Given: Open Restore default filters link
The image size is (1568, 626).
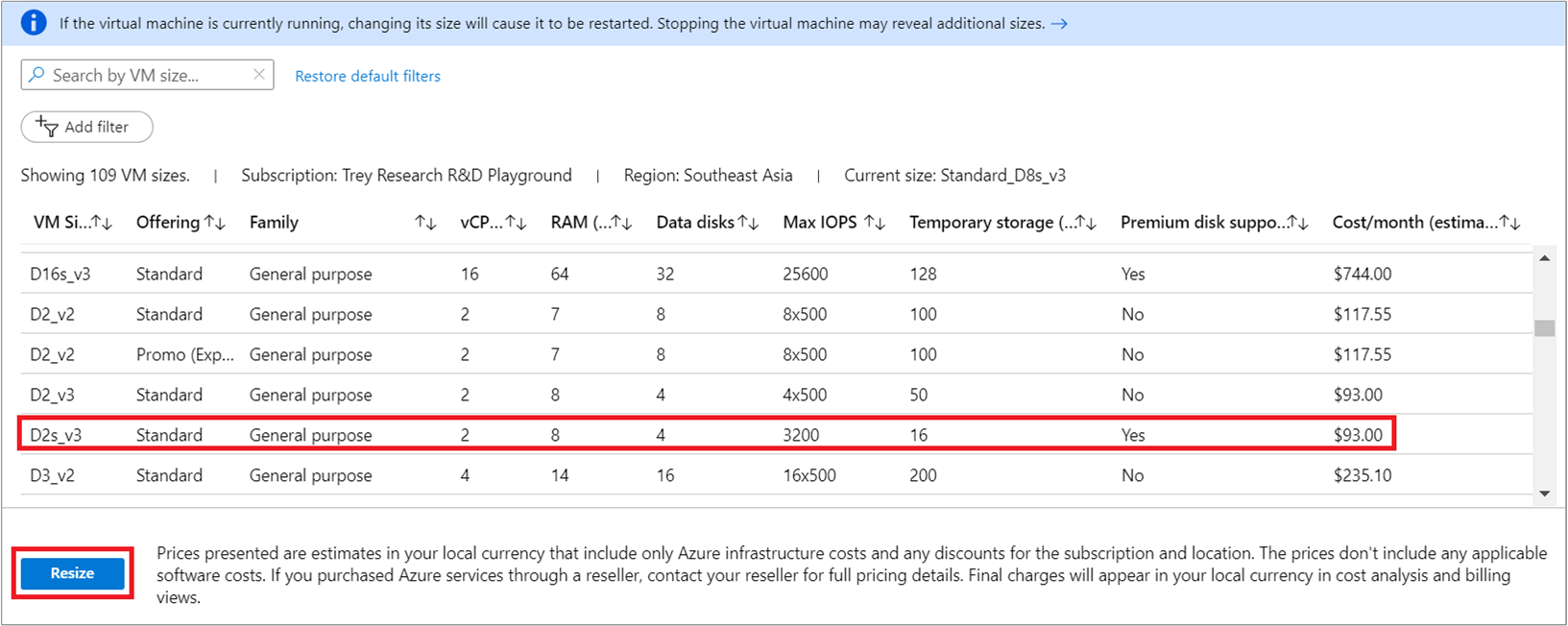Looking at the screenshot, I should tap(368, 76).
